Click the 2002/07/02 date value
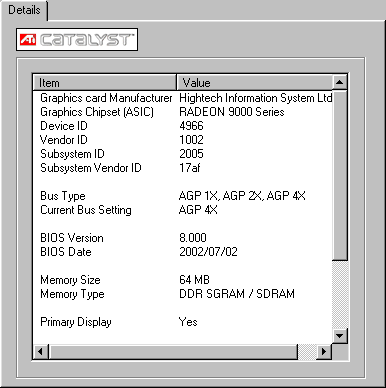The width and height of the screenshot is (386, 388). point(208,252)
